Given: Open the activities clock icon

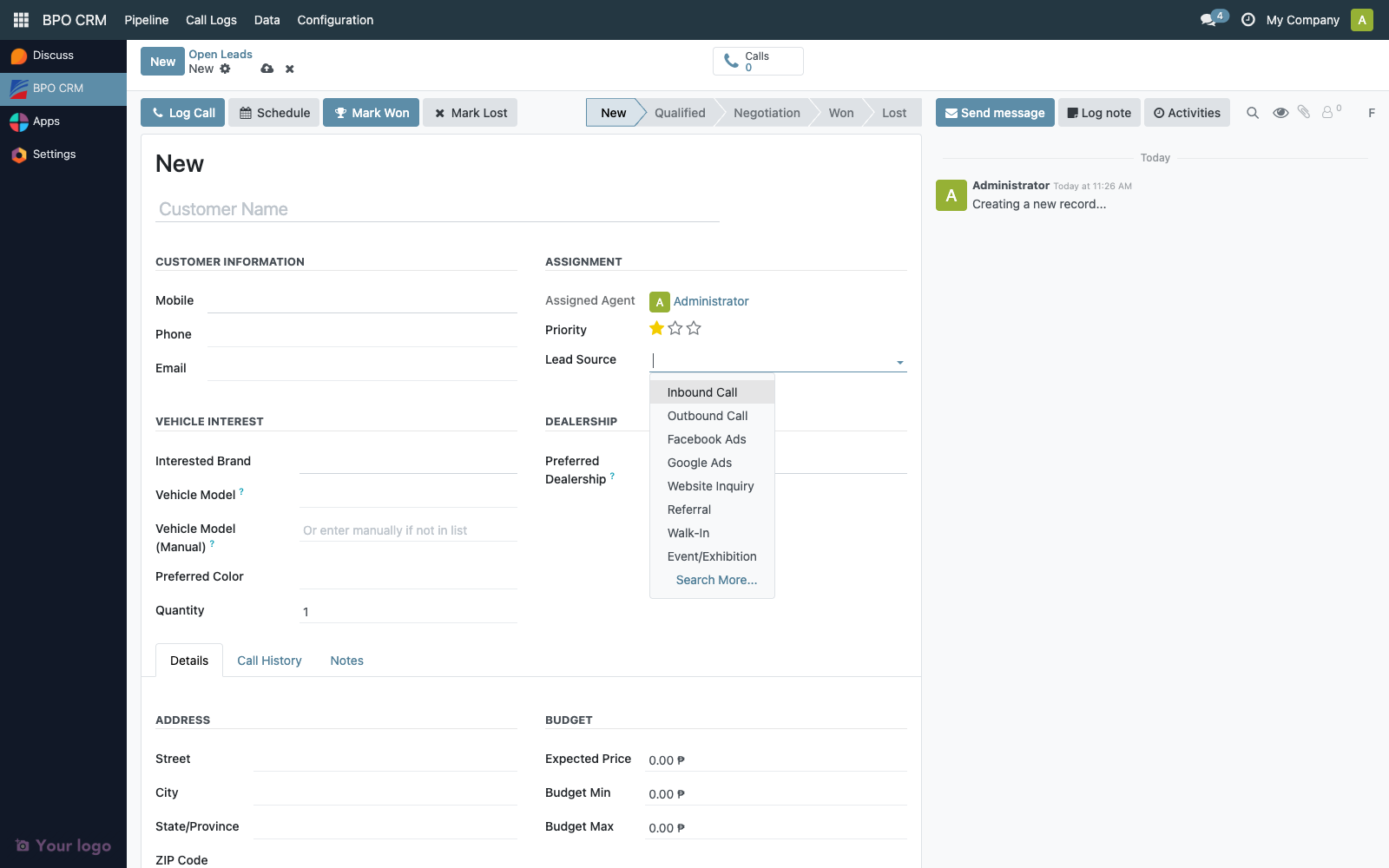Looking at the screenshot, I should [1248, 19].
